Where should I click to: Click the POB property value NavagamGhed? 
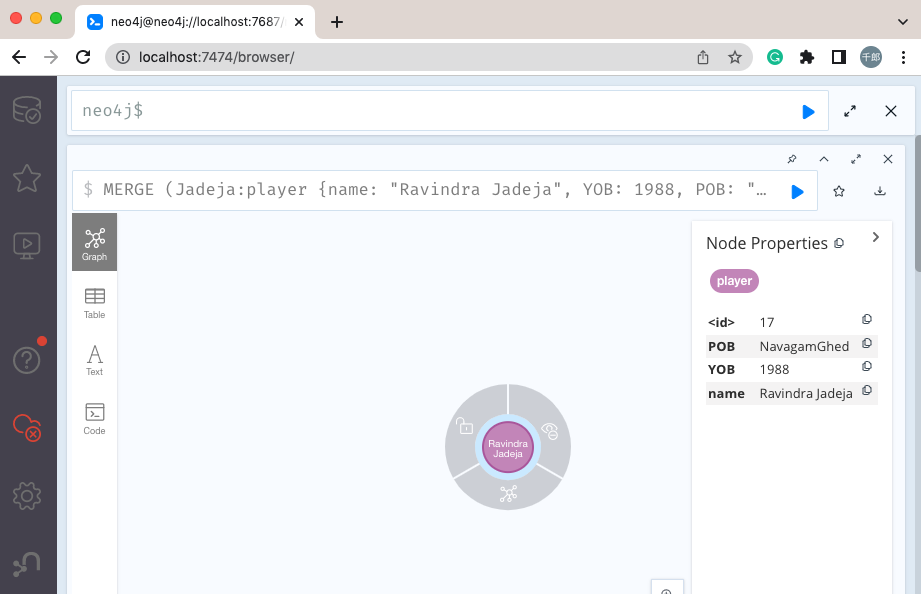pyautogui.click(x=804, y=347)
